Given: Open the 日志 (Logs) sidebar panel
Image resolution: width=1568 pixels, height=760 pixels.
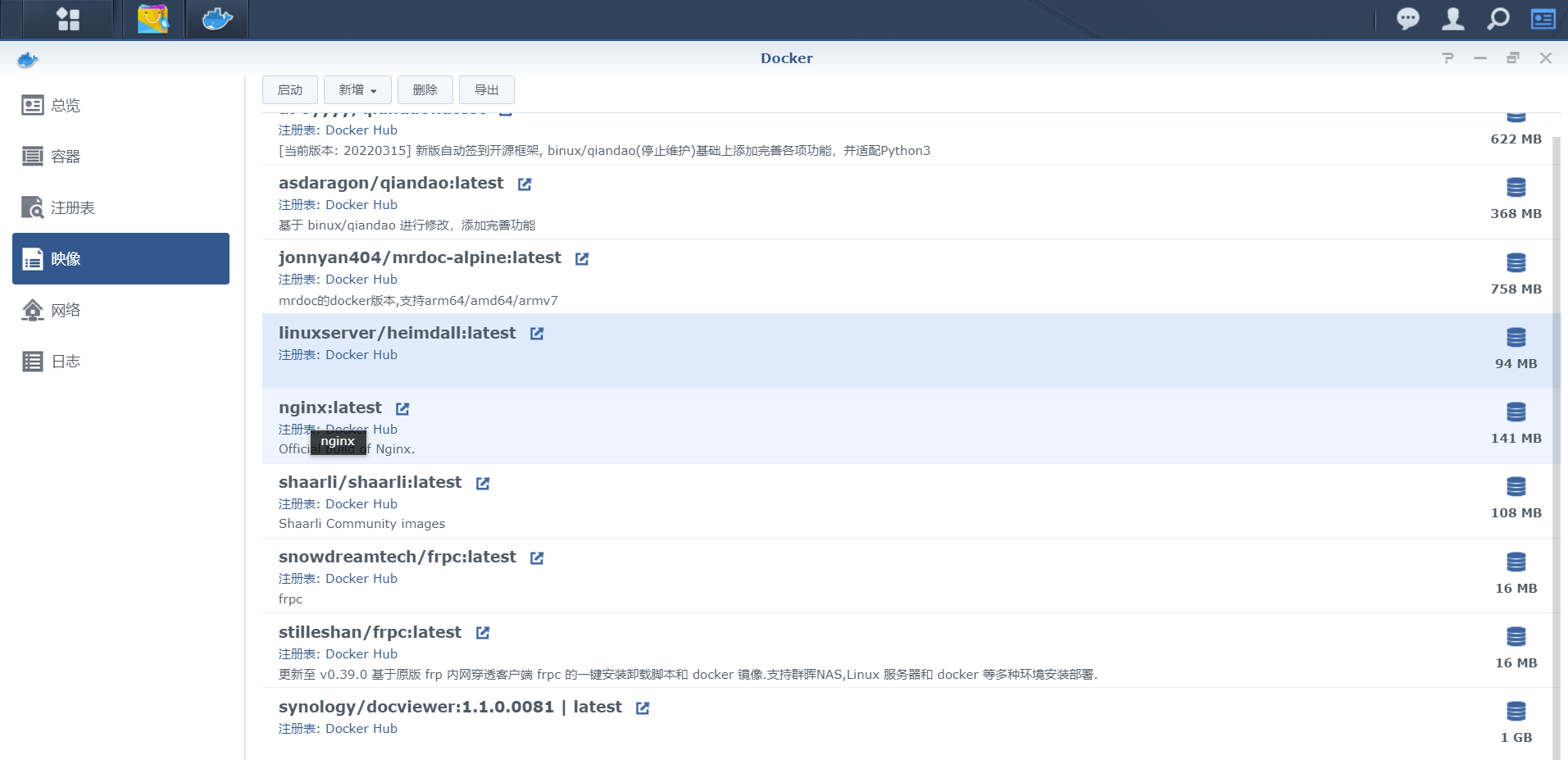Looking at the screenshot, I should (x=64, y=361).
